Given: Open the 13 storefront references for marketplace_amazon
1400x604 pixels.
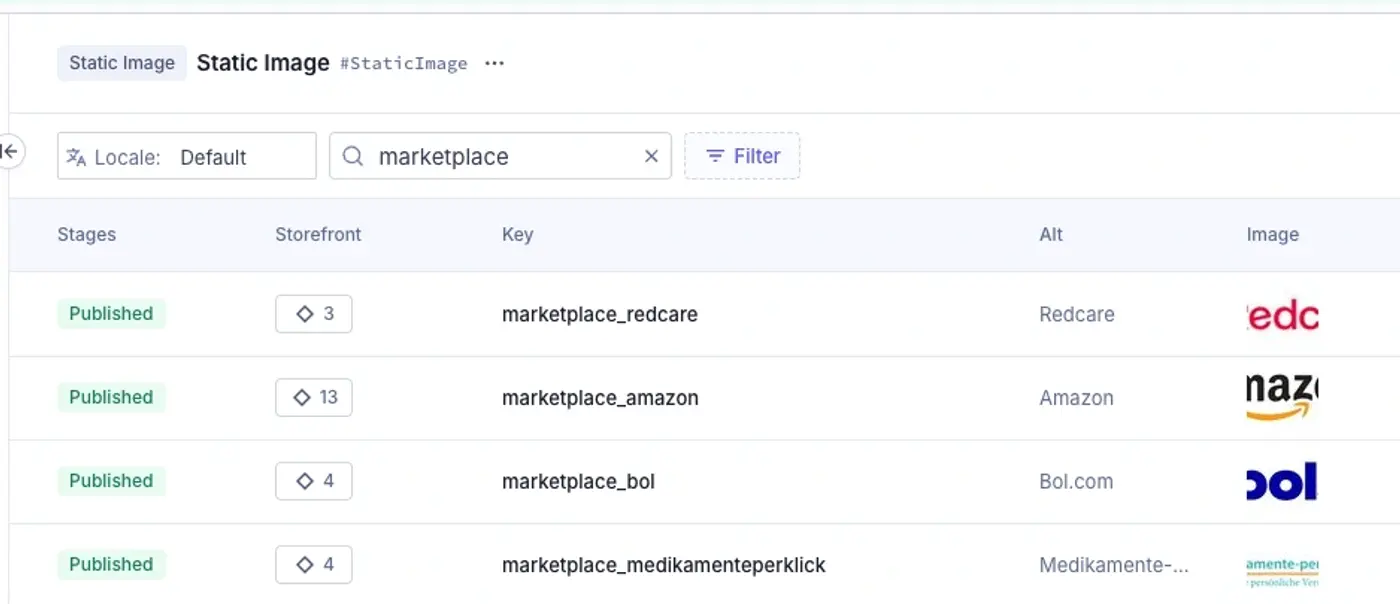Looking at the screenshot, I should point(314,397).
